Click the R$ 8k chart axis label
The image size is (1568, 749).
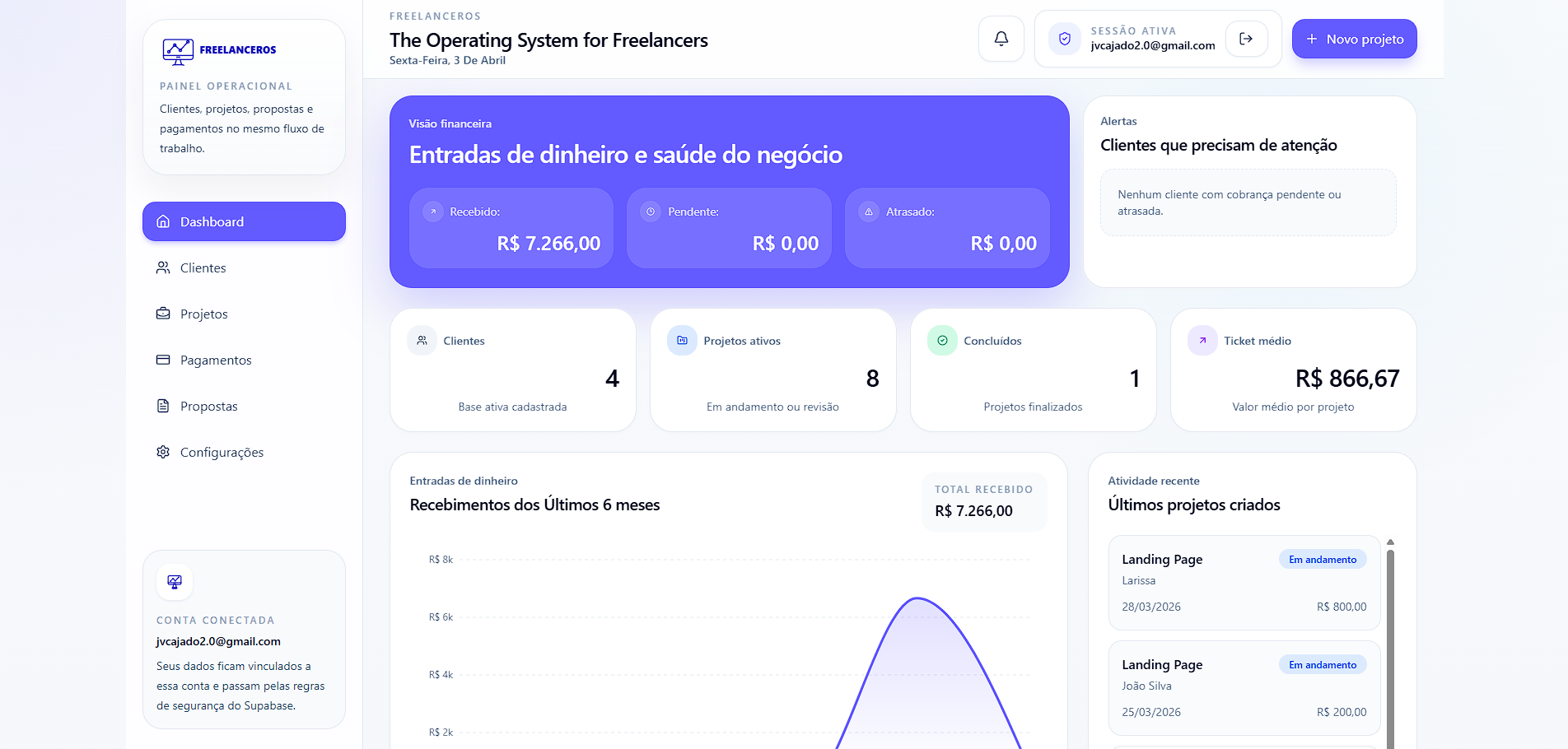tap(441, 560)
